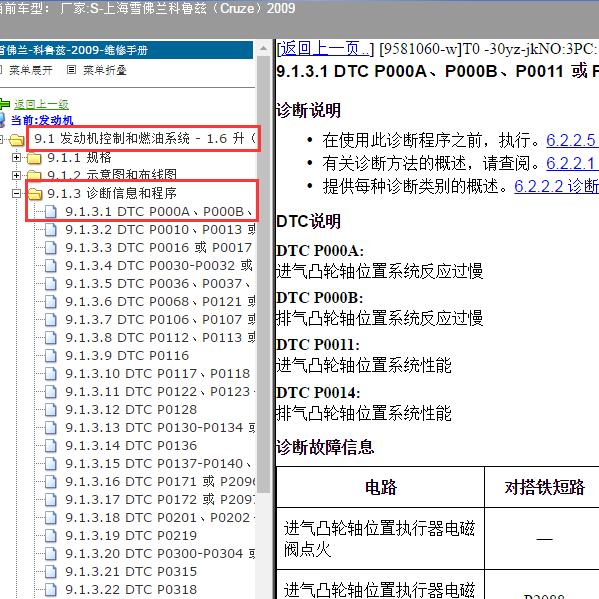Viewport: 599px width, 599px height.
Task: Open 9.1.3.11 DTC P0122、P0123 entry
Action: pos(160,392)
